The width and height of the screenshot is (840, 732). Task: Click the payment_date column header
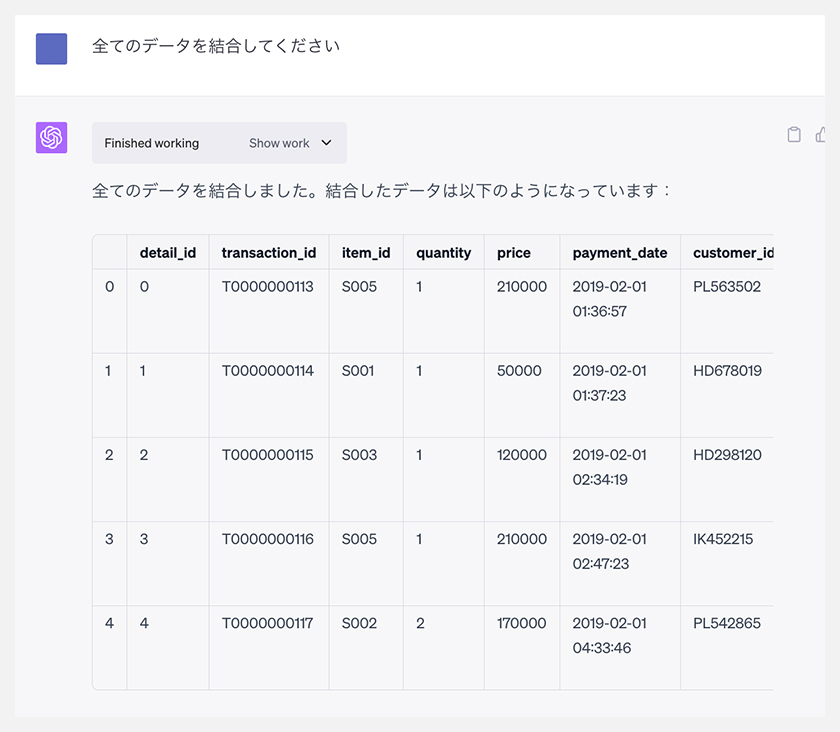620,252
